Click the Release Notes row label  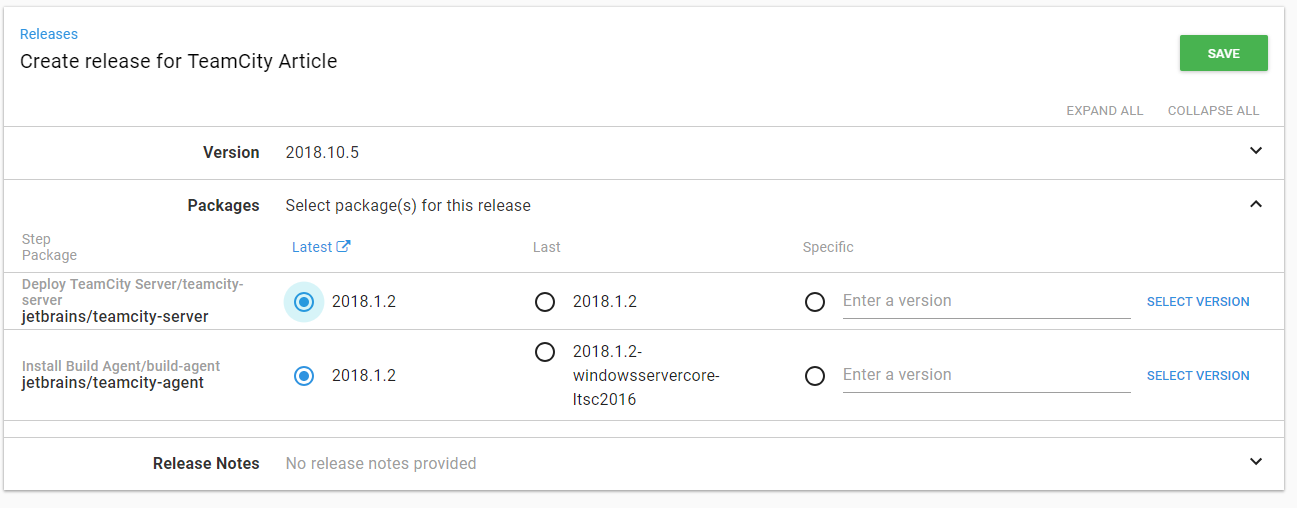(206, 463)
